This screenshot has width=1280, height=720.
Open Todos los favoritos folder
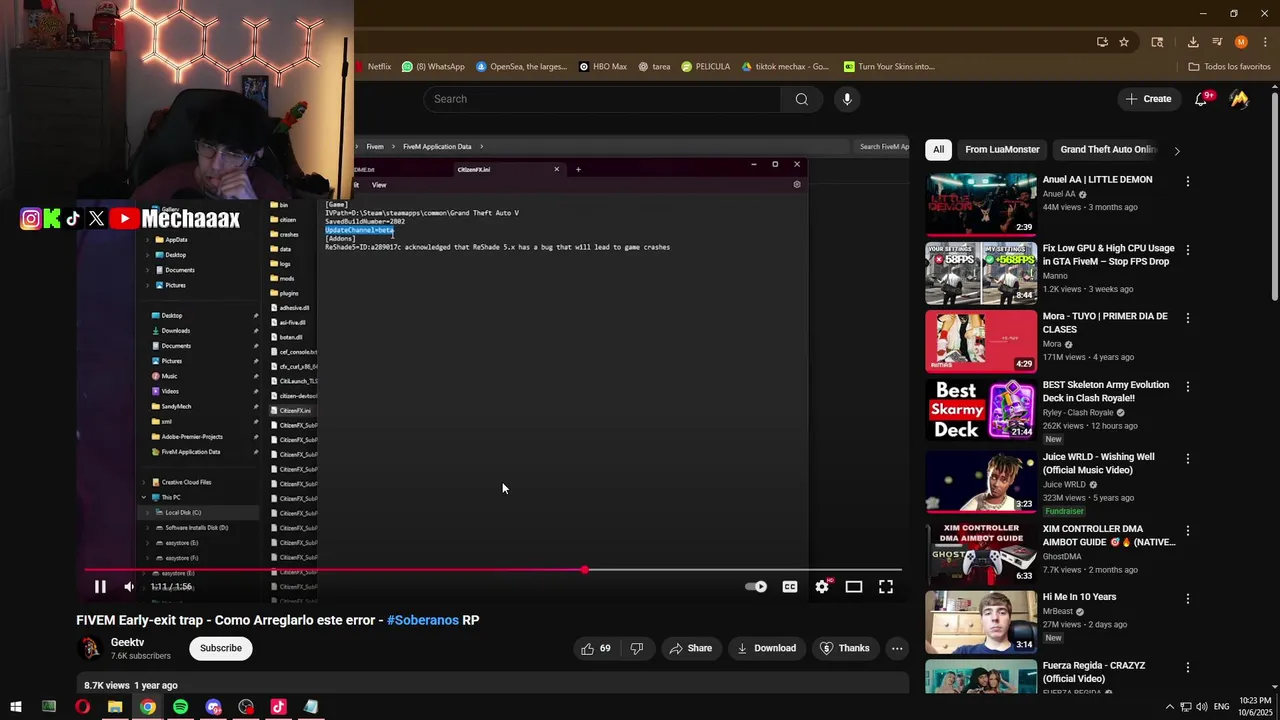click(x=1229, y=67)
